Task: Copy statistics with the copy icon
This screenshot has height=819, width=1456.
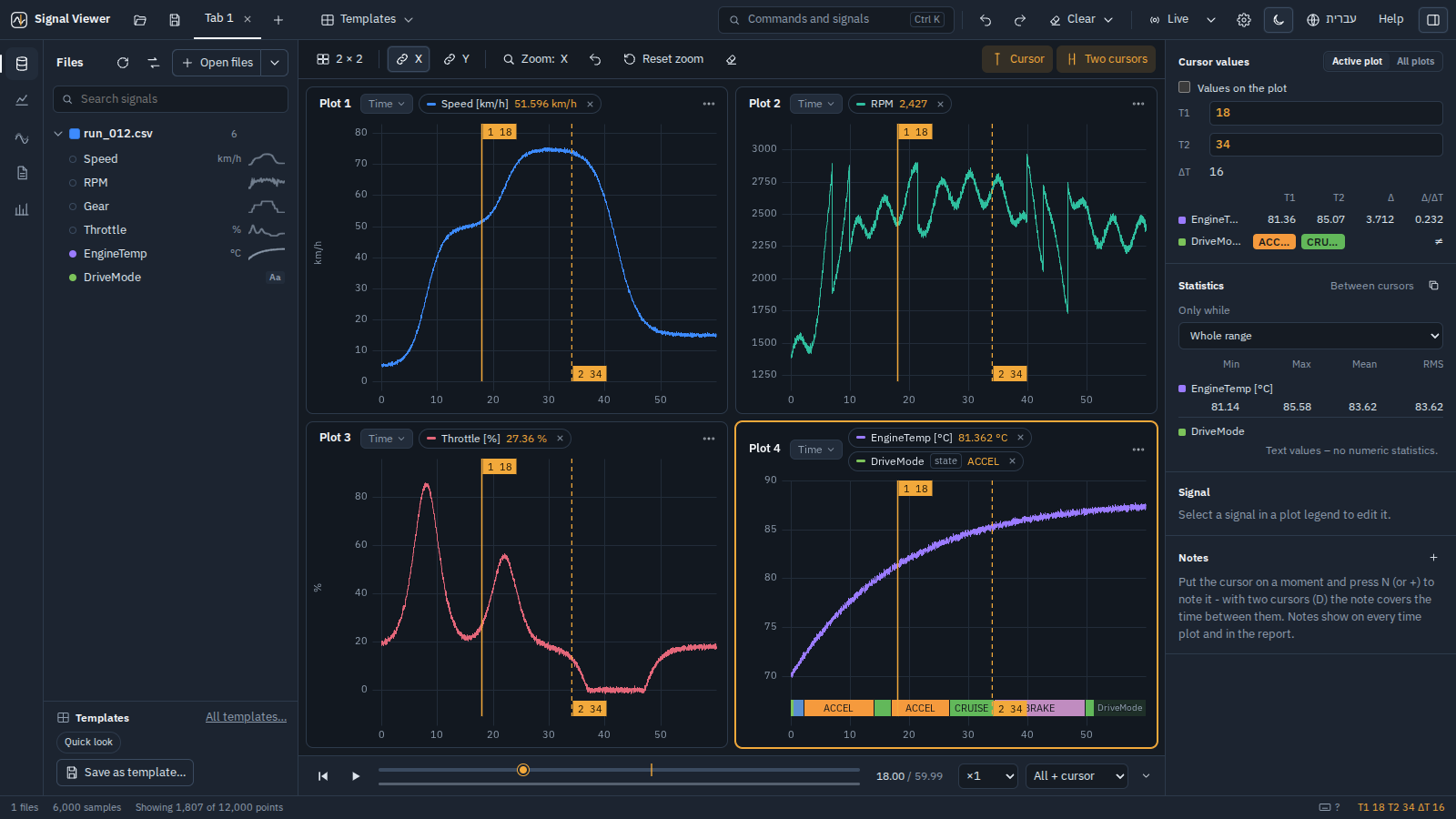Action: click(1433, 286)
